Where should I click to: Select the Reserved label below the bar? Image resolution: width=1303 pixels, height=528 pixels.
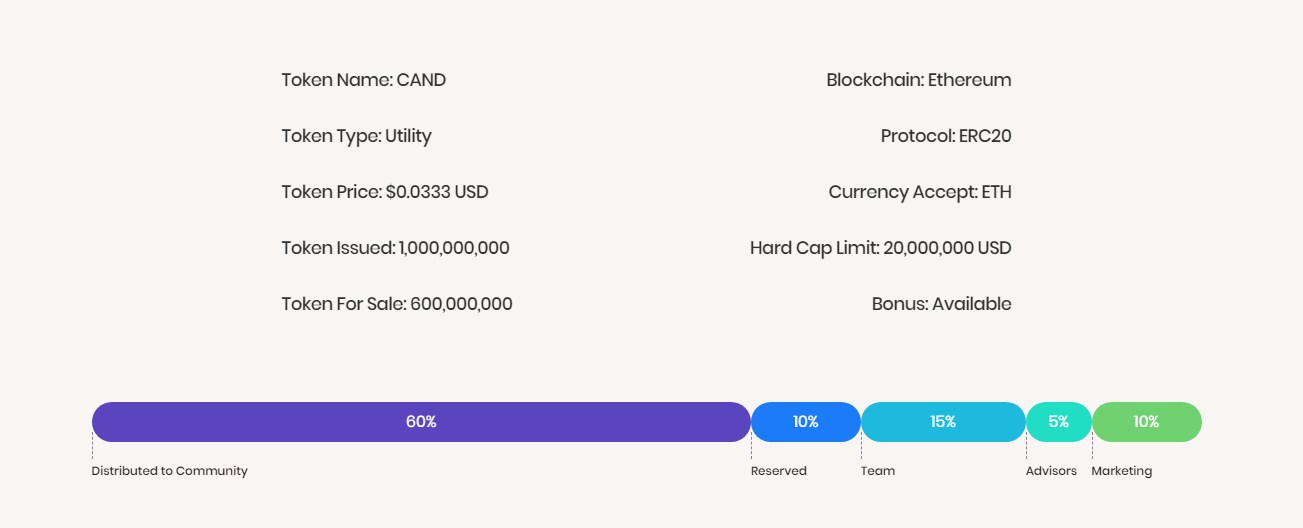pyautogui.click(x=779, y=471)
